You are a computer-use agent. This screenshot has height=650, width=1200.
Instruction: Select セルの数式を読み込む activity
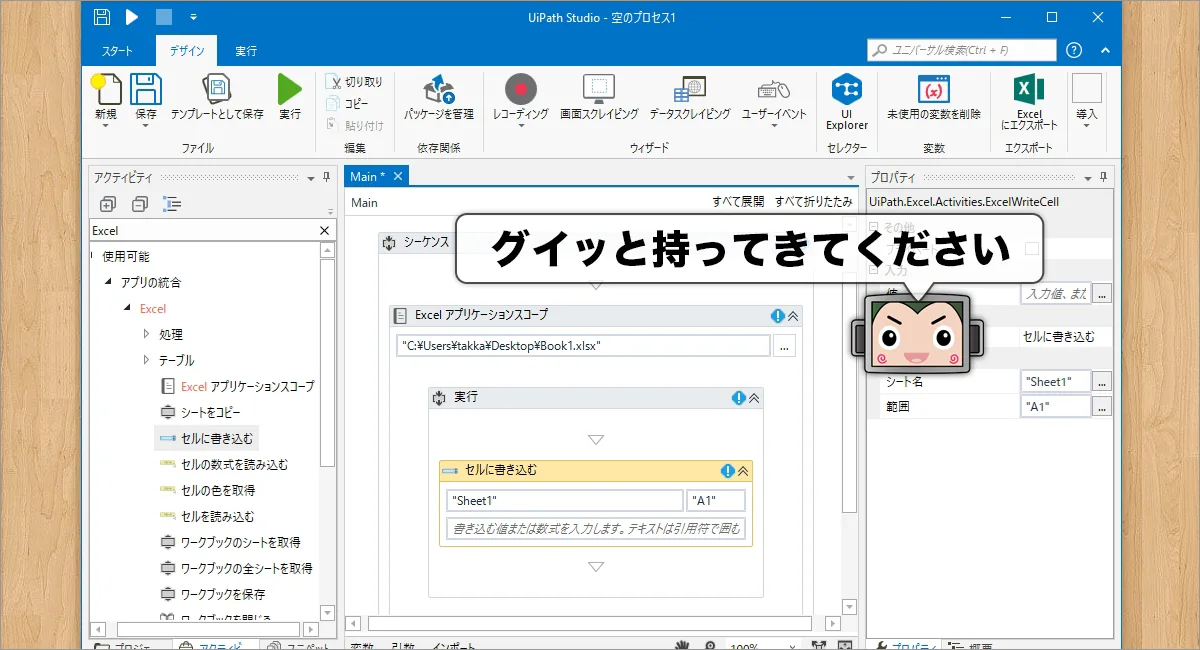click(224, 464)
